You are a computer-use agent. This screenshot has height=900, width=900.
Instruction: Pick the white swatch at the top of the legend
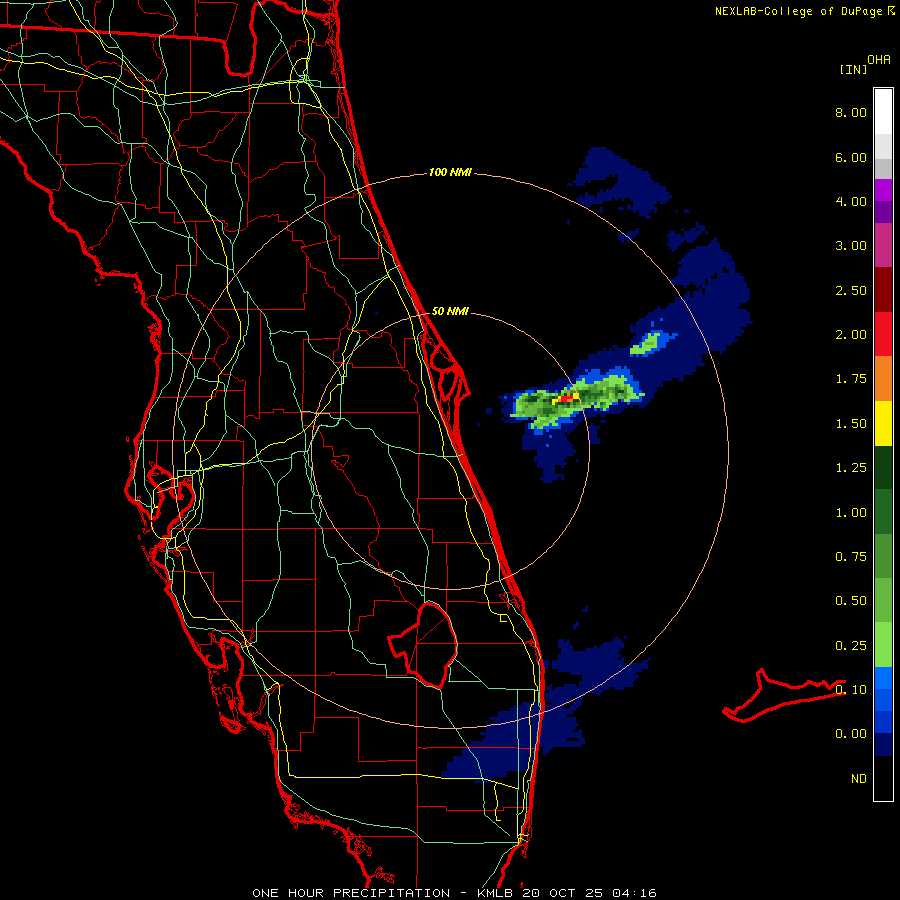pos(883,112)
